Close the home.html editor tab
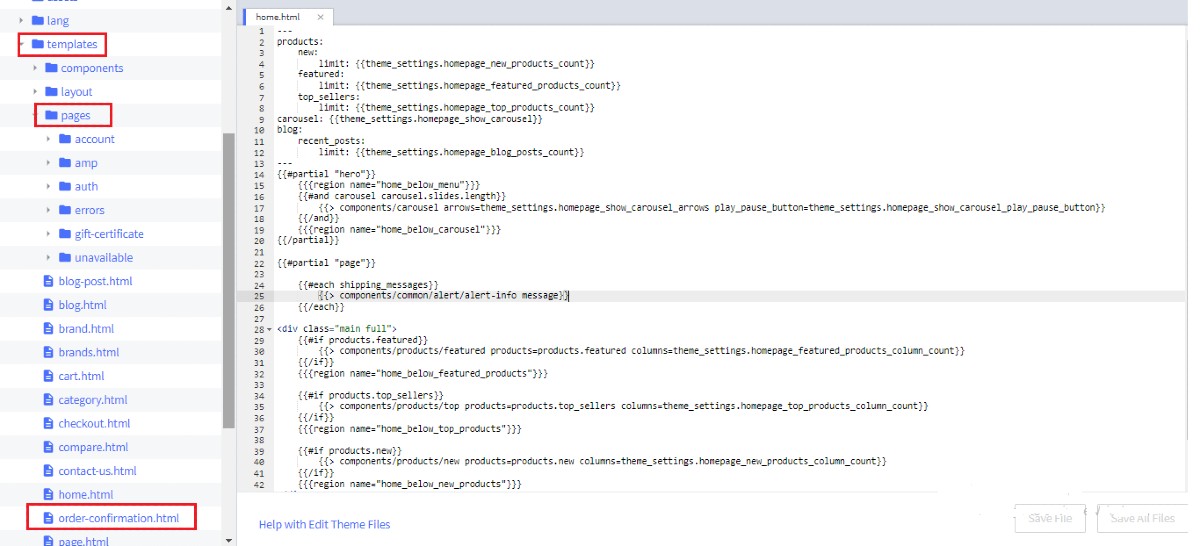The width and height of the screenshot is (1200, 546). click(x=320, y=17)
